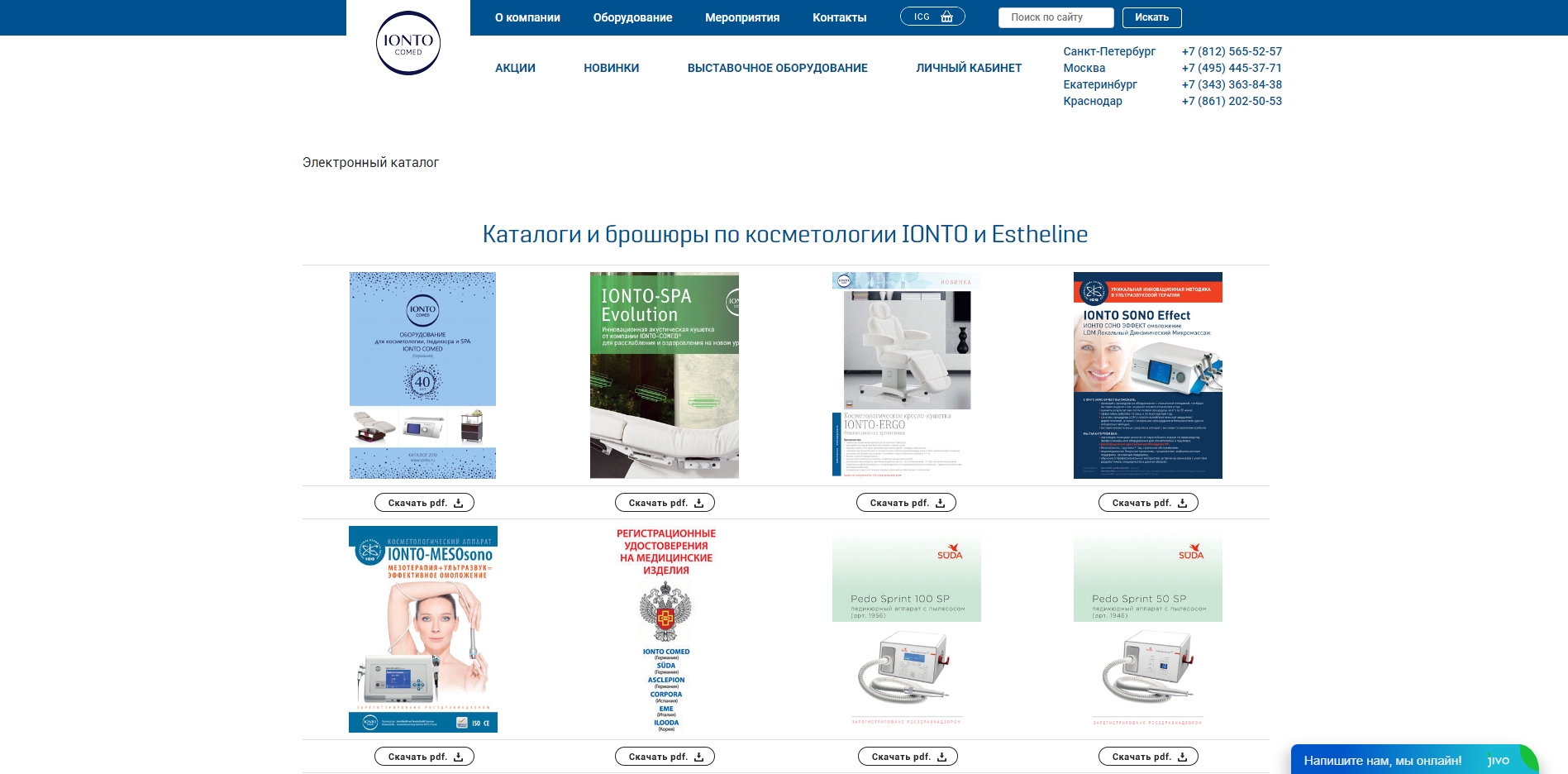Open the ICG shopping basket icon
This screenshot has height=774, width=1568.
[x=932, y=17]
